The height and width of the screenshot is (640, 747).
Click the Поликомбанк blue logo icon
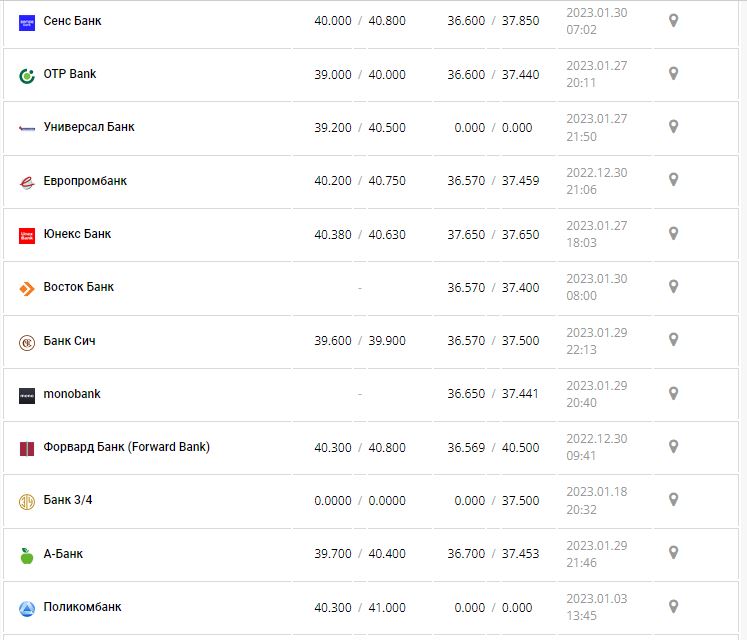(27, 608)
